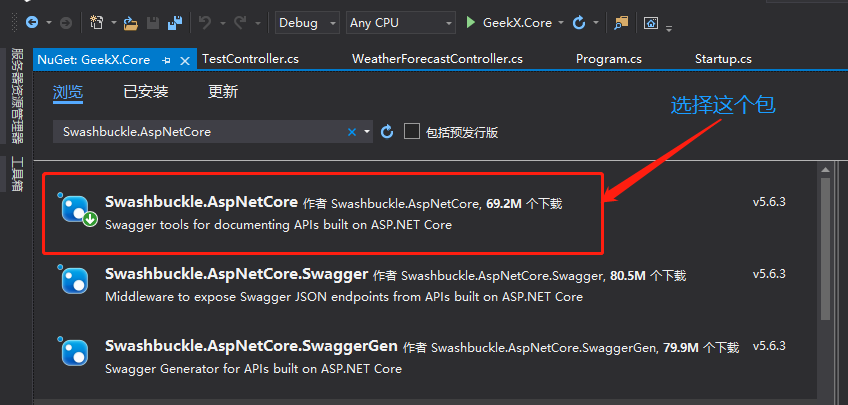The width and height of the screenshot is (848, 405).
Task: Click the package list scroll-up arrow
Action: pyautogui.click(x=825, y=169)
